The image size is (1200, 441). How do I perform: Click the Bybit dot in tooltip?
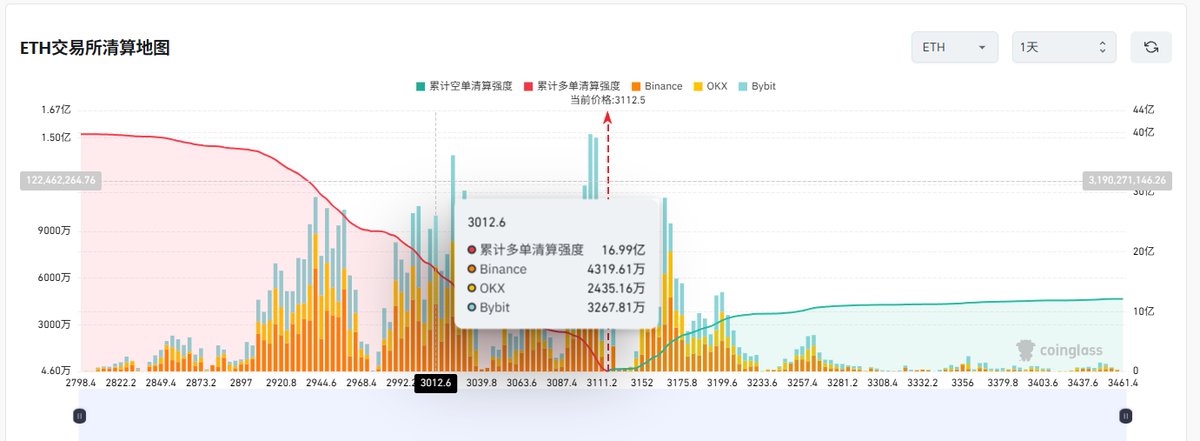tap(473, 307)
